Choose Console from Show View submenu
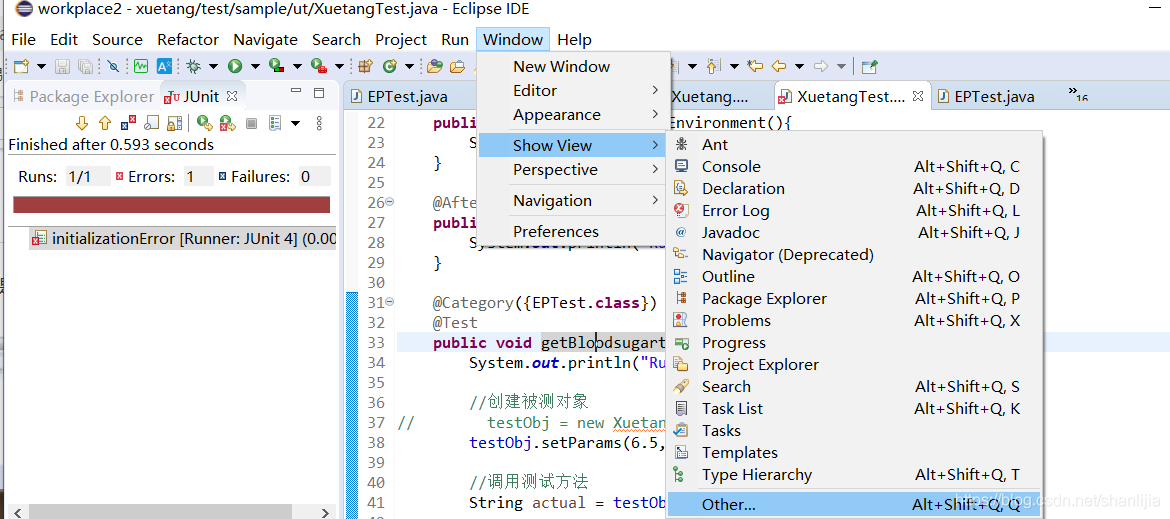 (853, 166)
